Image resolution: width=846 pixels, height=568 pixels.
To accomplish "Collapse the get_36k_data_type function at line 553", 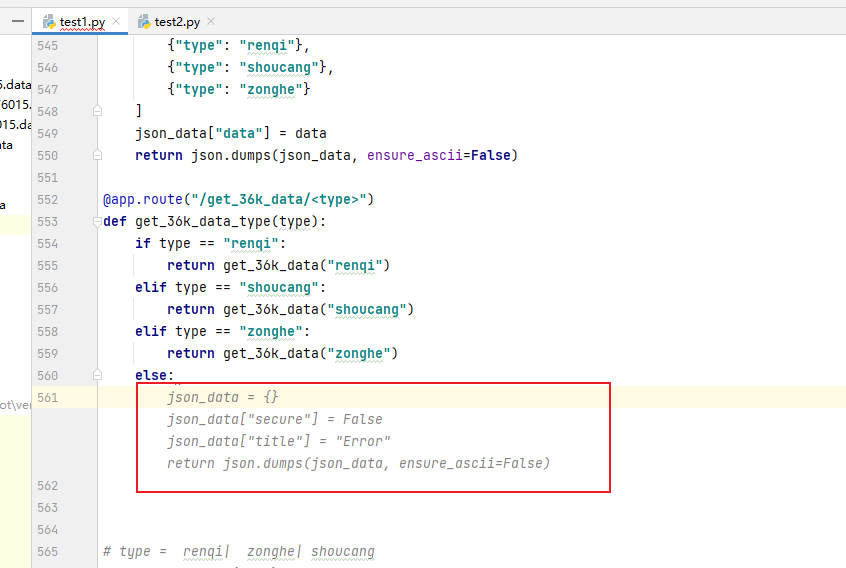I will point(97,221).
